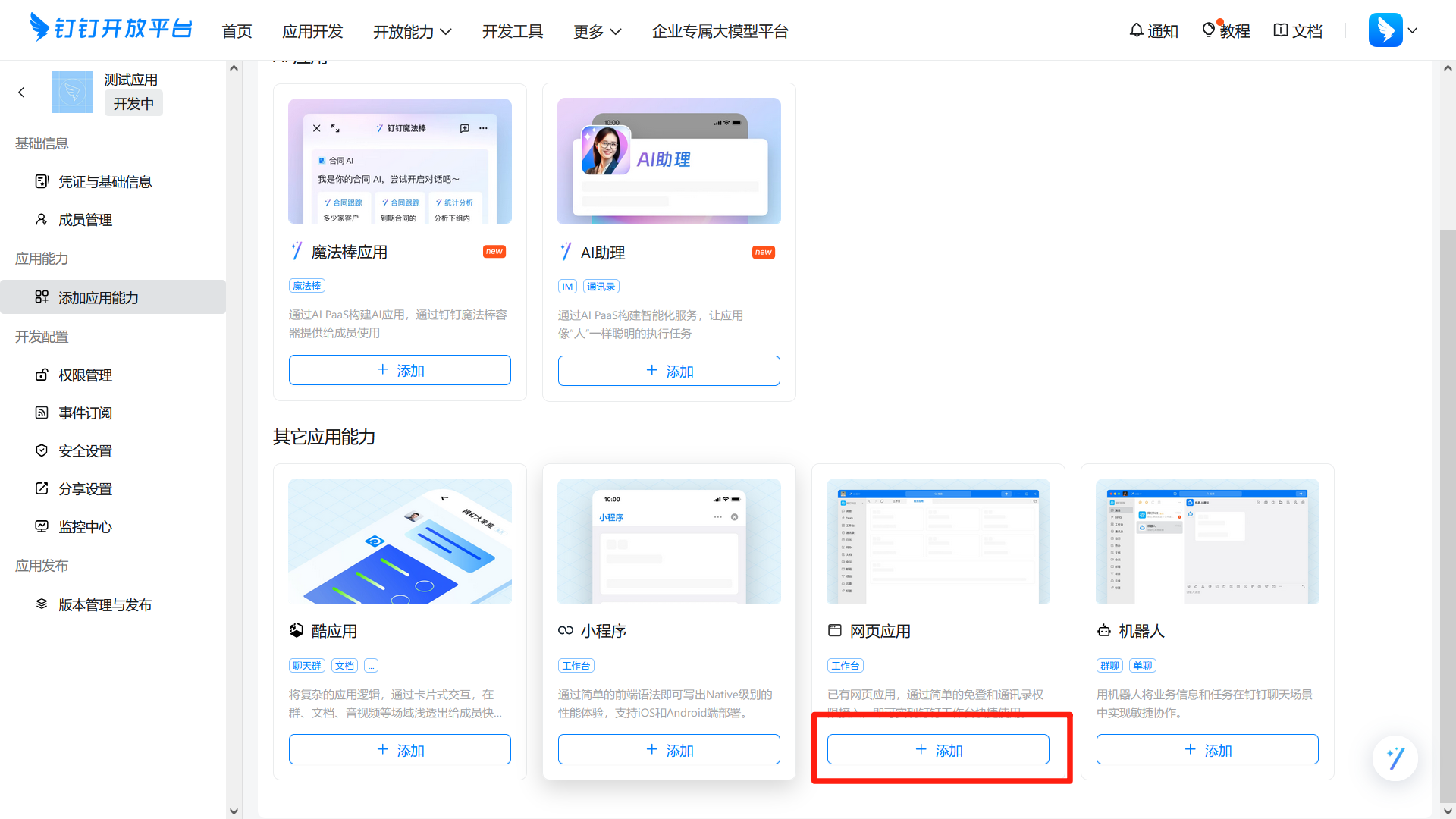Open the floating magic wand assistant button
1456x819 pixels.
(x=1395, y=758)
